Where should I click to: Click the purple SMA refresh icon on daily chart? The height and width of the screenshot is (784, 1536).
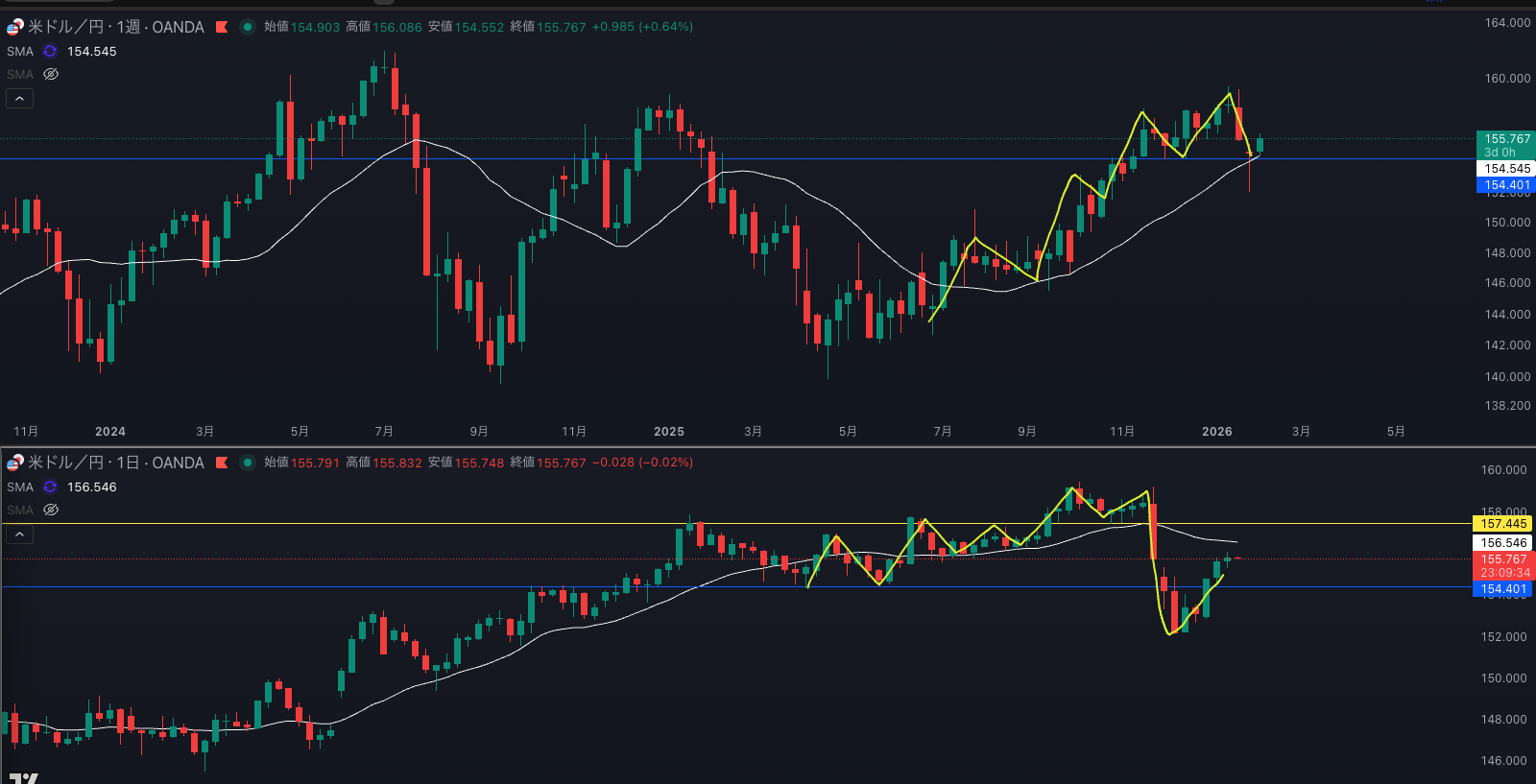pos(50,487)
